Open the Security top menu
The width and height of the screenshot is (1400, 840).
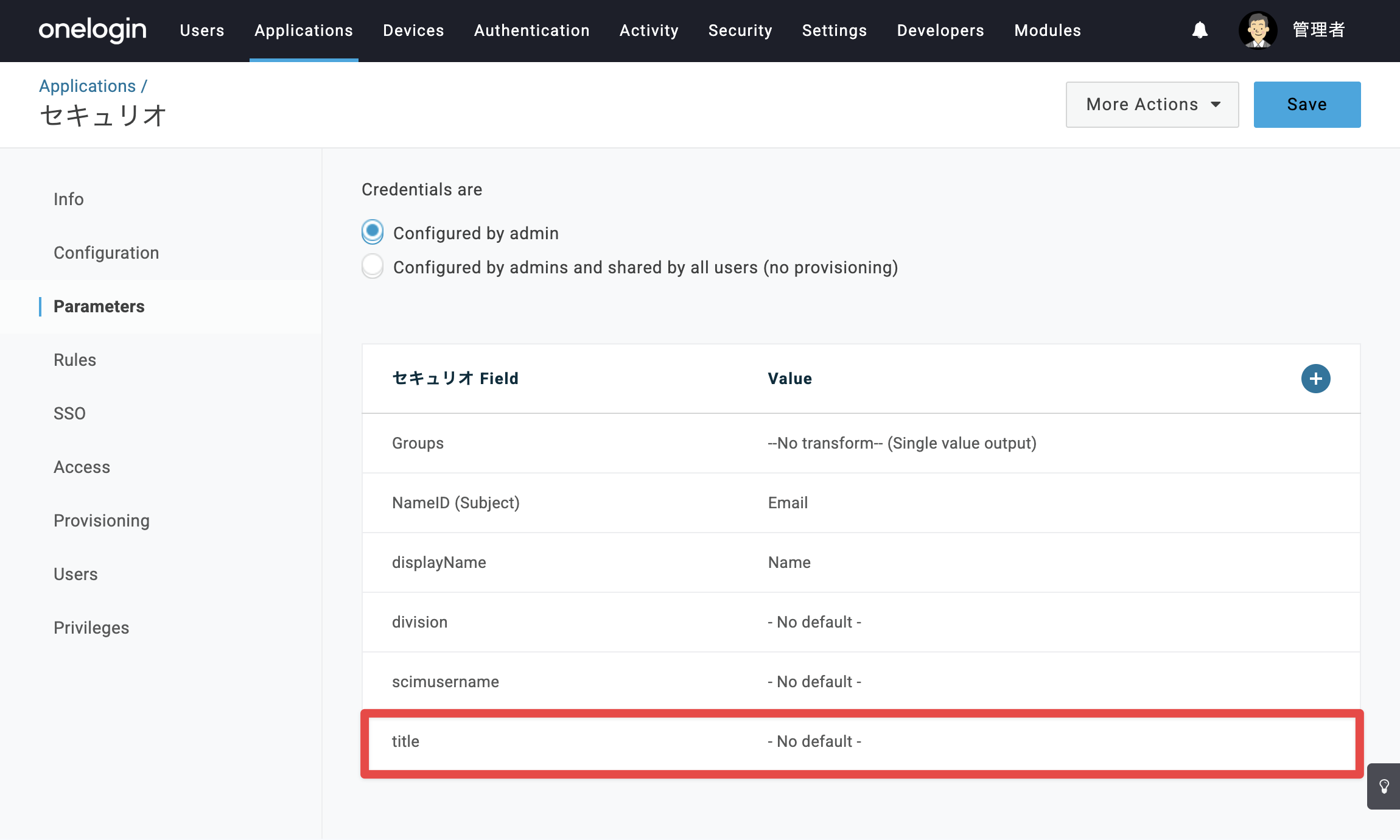click(x=740, y=30)
